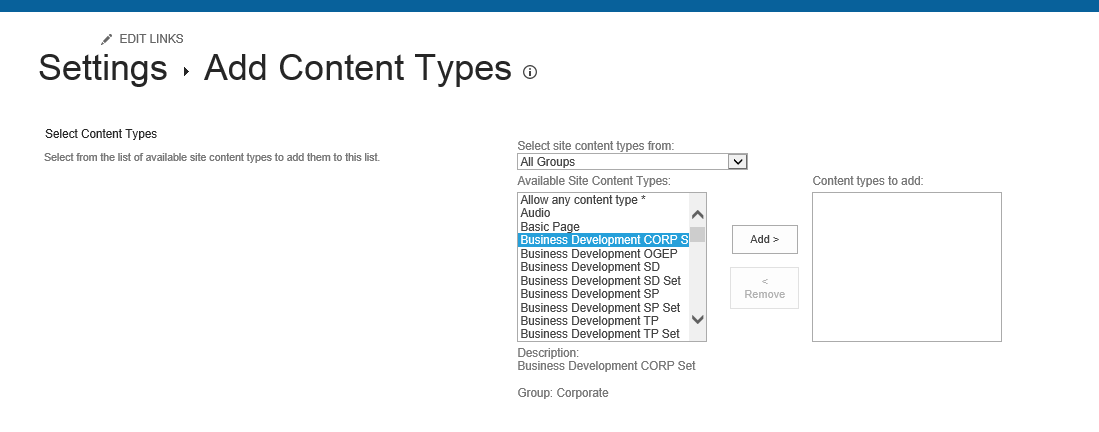
Task: Pick Business Development SP content type
Action: (x=590, y=294)
